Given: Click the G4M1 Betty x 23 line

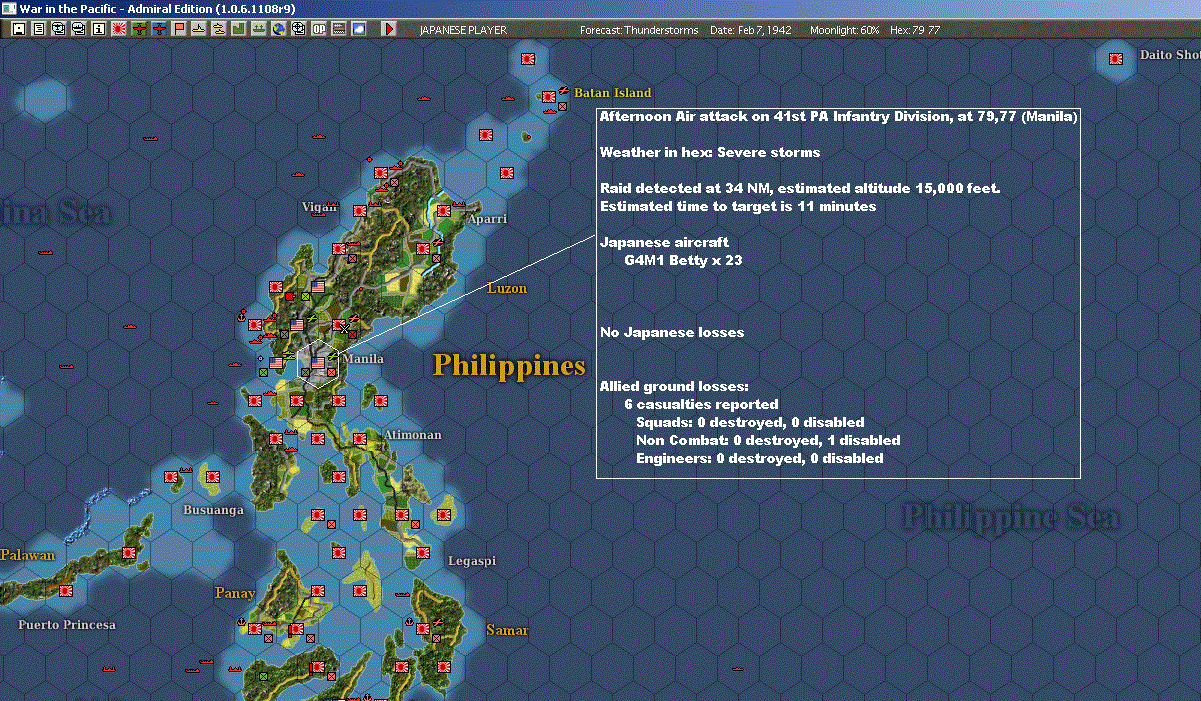Looking at the screenshot, I should click(x=683, y=261).
